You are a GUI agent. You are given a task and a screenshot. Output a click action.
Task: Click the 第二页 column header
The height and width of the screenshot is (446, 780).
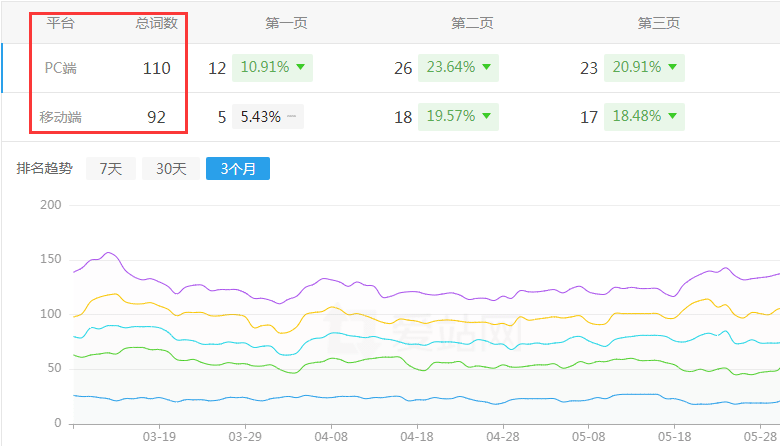[x=472, y=22]
